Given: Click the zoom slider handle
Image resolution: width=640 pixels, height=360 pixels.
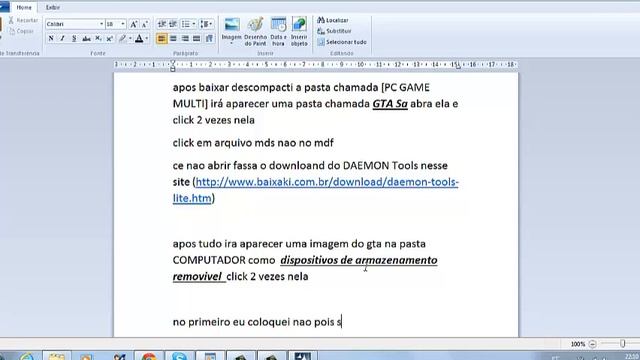Looking at the screenshot, I should 623,344.
